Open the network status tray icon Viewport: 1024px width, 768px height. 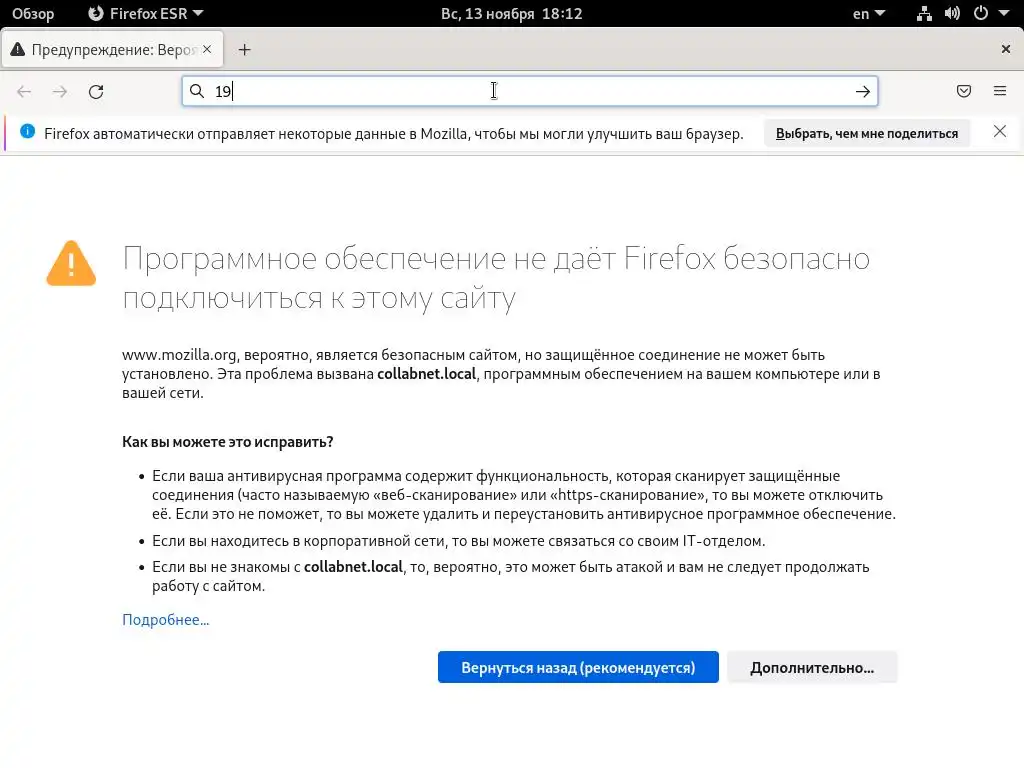click(924, 13)
